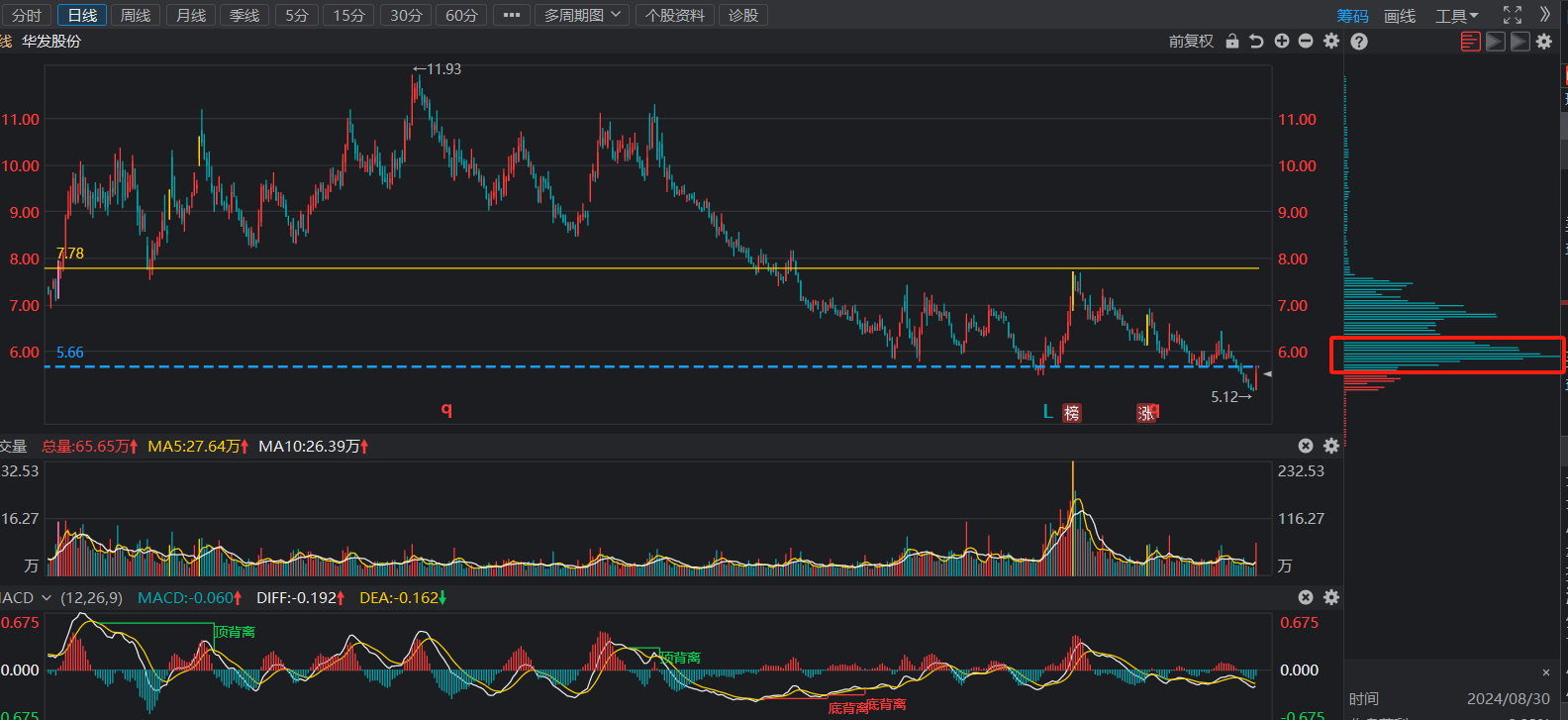The image size is (1568, 720).
Task: Open 个股资料 stock info
Action: [x=675, y=16]
